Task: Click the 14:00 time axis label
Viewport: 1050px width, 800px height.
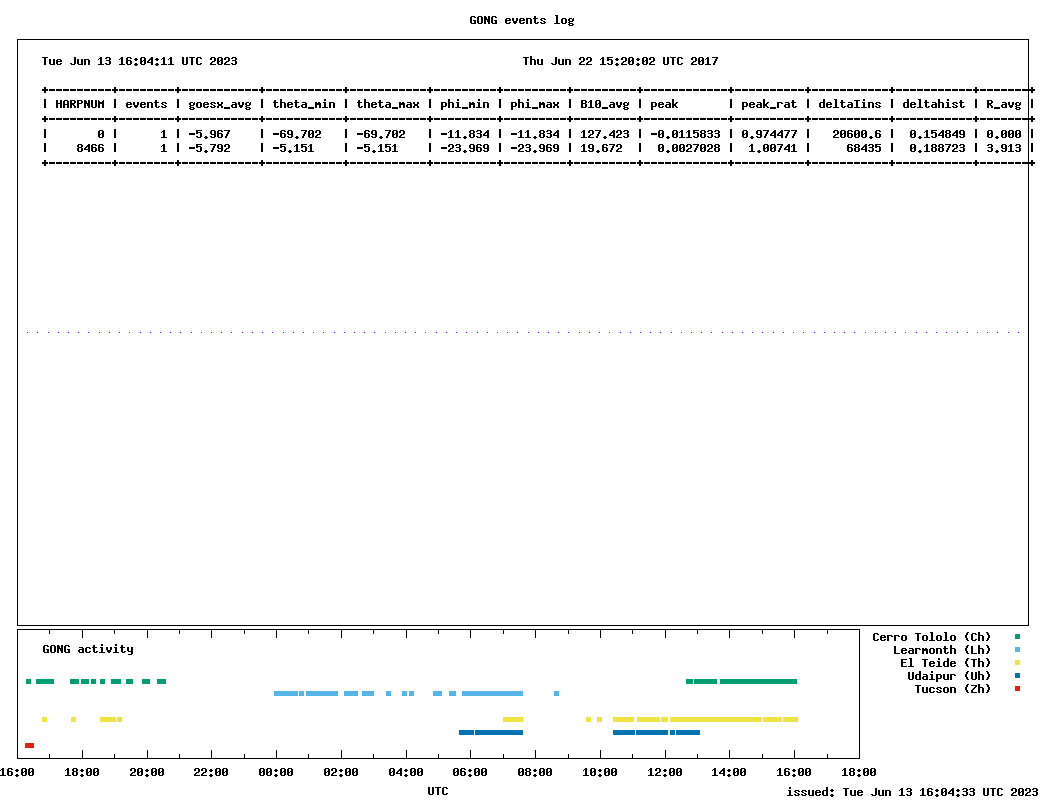Action: pyautogui.click(x=729, y=773)
